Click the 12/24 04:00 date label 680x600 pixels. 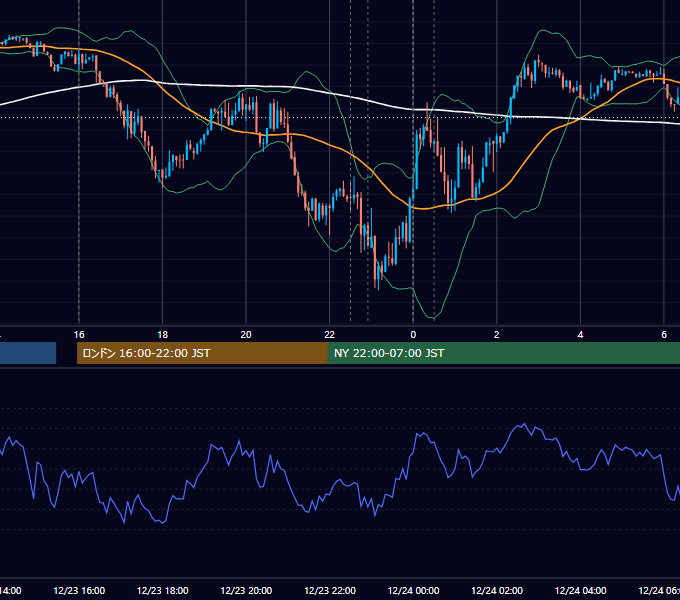pyautogui.click(x=581, y=590)
